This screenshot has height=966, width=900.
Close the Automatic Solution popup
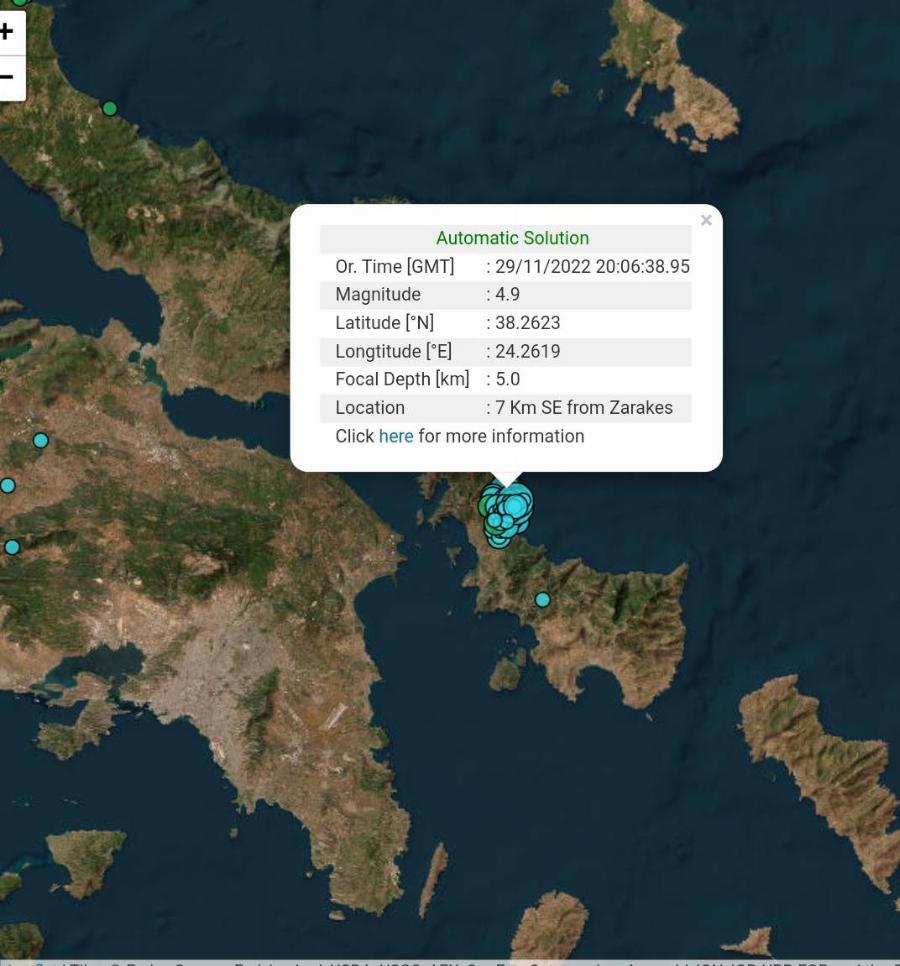pyautogui.click(x=706, y=221)
